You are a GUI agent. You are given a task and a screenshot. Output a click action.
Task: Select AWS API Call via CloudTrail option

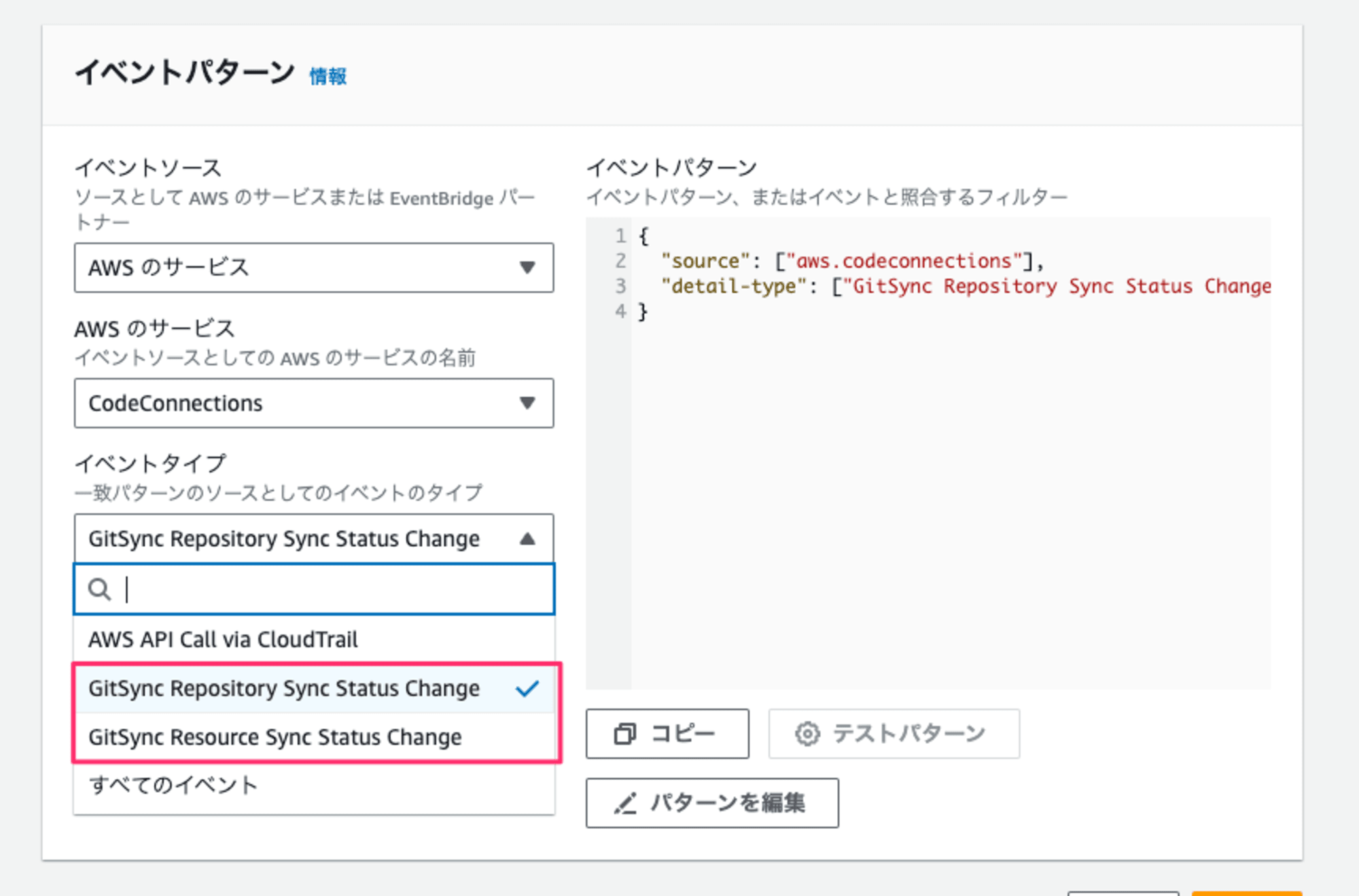314,639
